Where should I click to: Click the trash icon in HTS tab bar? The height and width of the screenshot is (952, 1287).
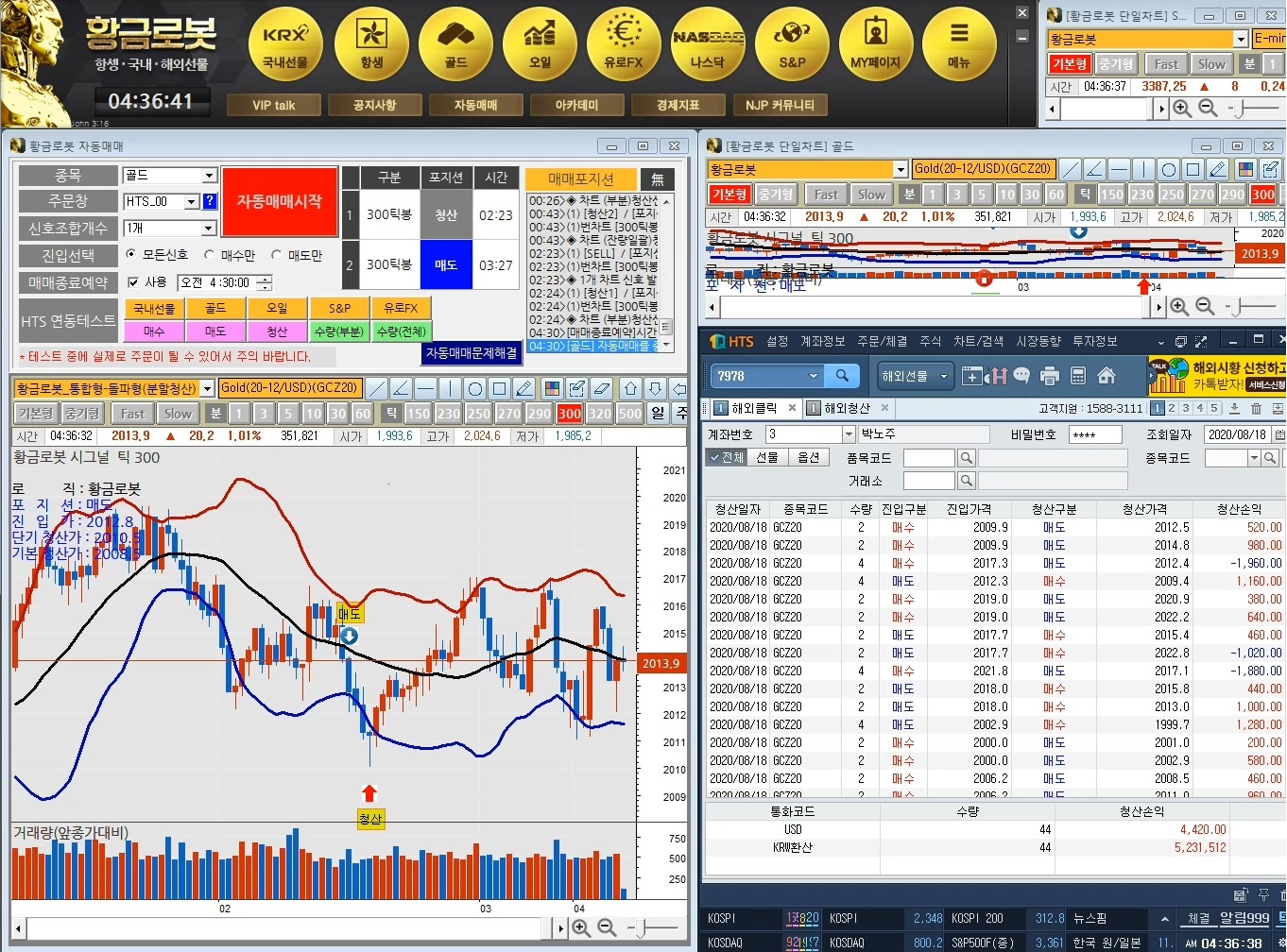1256,408
